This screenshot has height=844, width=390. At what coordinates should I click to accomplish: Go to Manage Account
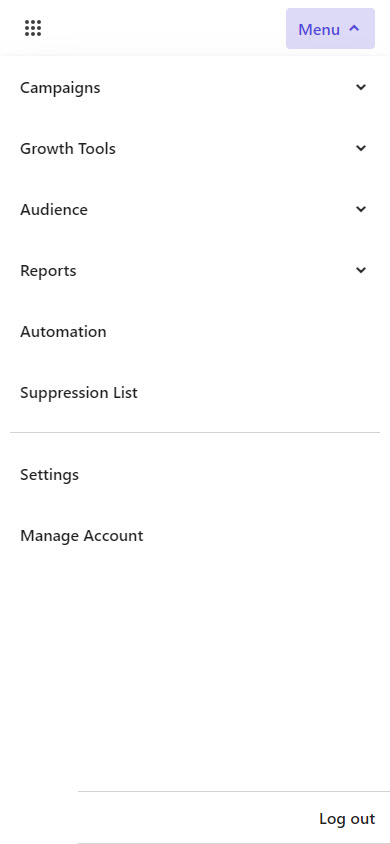[x=82, y=536]
